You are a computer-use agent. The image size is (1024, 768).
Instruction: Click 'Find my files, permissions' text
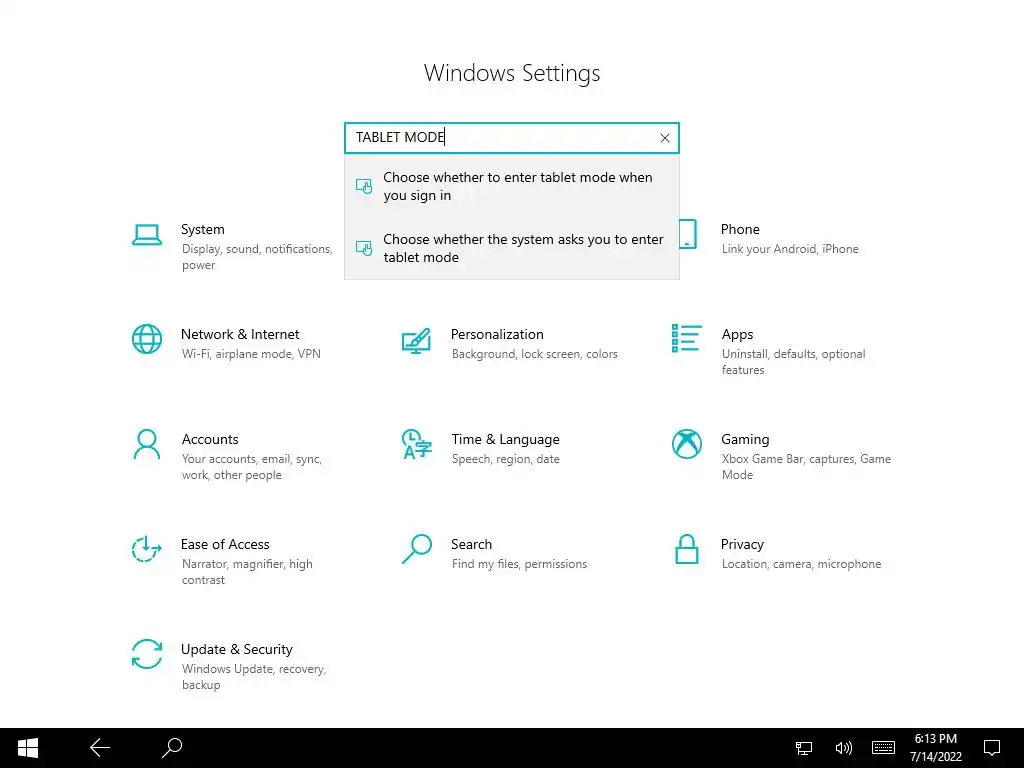pyautogui.click(x=519, y=564)
